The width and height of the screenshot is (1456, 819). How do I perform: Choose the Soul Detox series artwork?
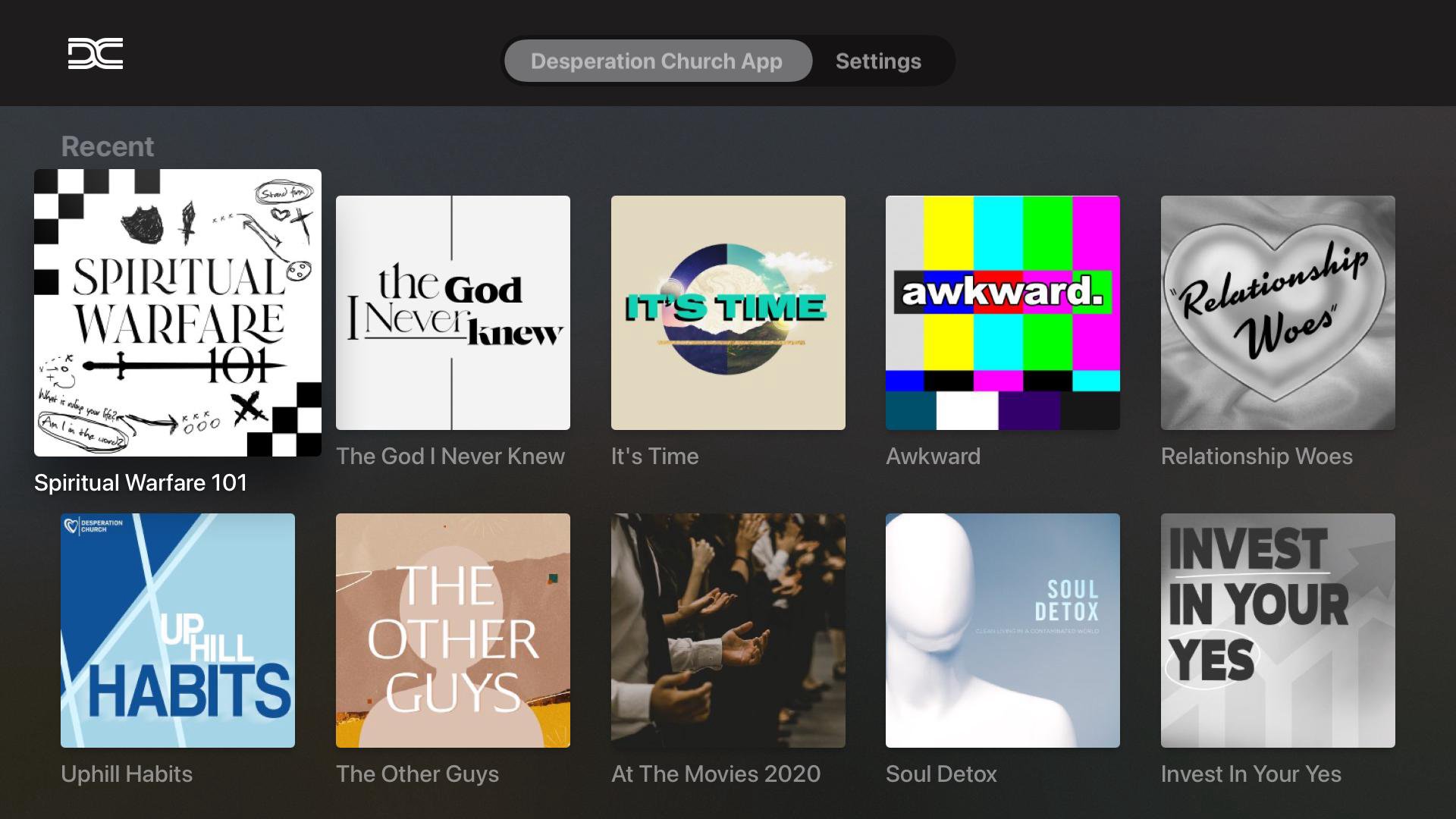click(1003, 630)
